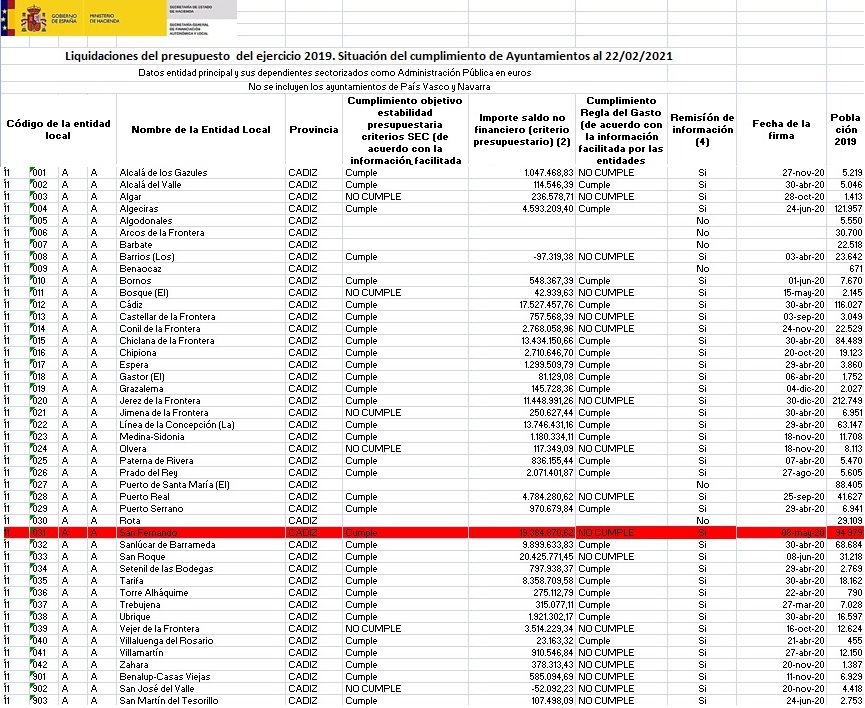
Task: Click the "Remisión de información (4)" header
Action: (702, 130)
